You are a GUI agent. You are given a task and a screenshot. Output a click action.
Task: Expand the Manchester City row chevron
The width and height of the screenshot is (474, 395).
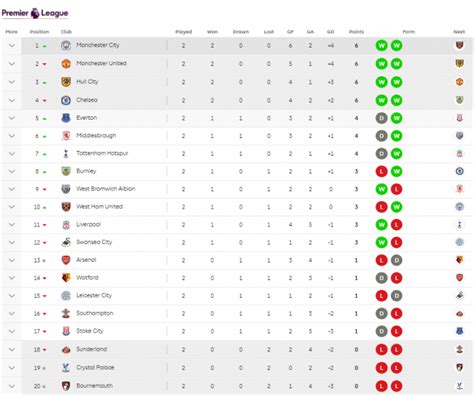12,46
